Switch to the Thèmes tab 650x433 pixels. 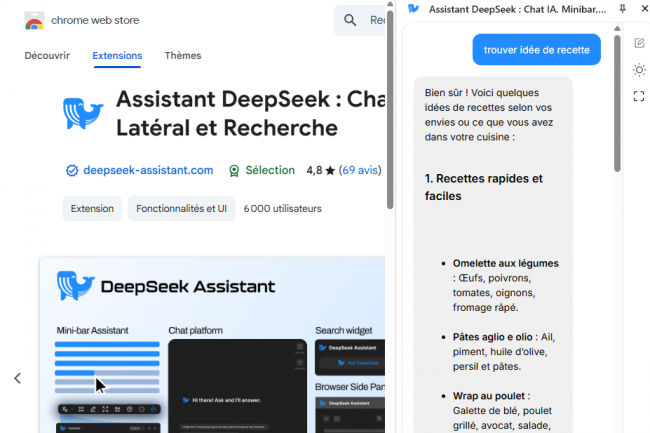[183, 56]
